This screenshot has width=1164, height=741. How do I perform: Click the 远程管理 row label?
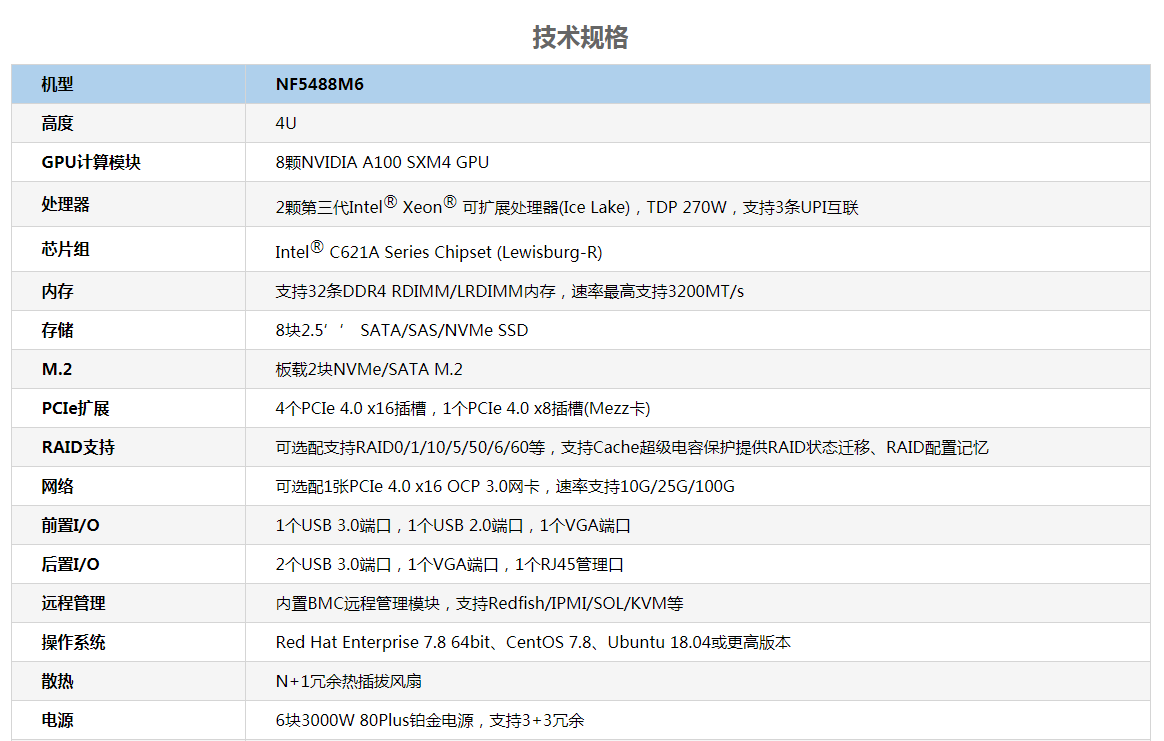tap(73, 604)
